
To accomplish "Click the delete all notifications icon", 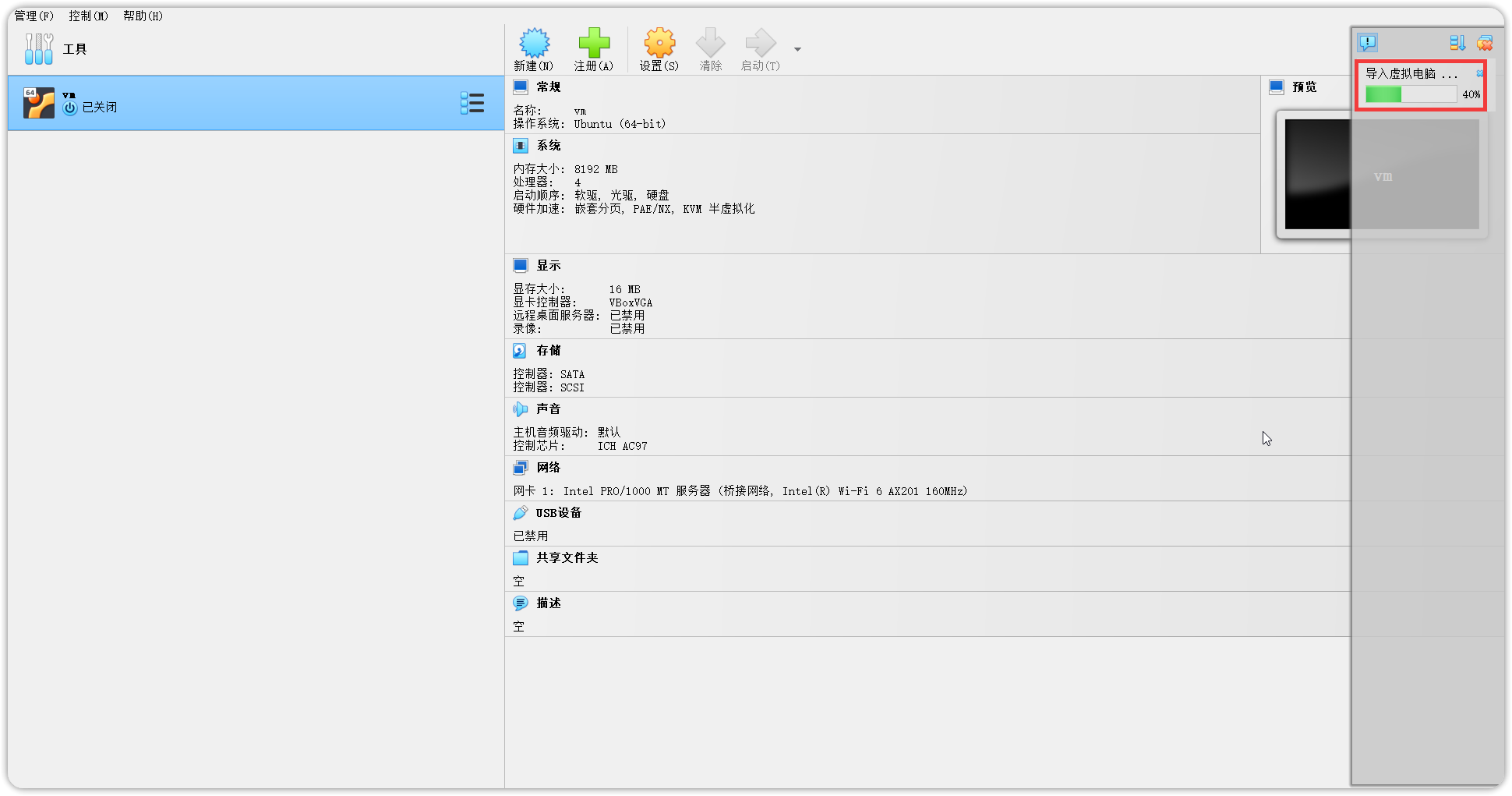I will (x=1485, y=43).
